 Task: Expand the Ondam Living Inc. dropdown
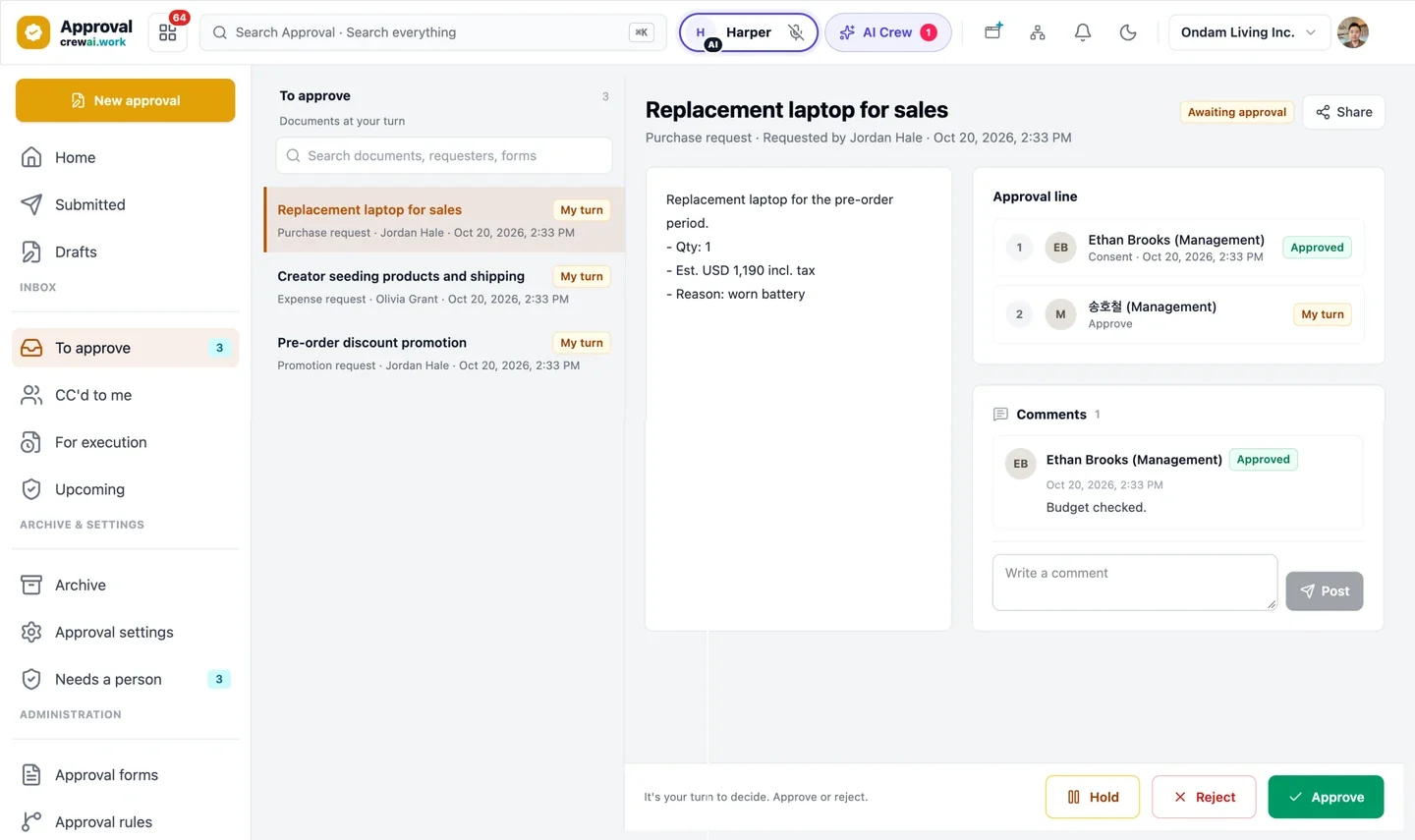pos(1249,32)
